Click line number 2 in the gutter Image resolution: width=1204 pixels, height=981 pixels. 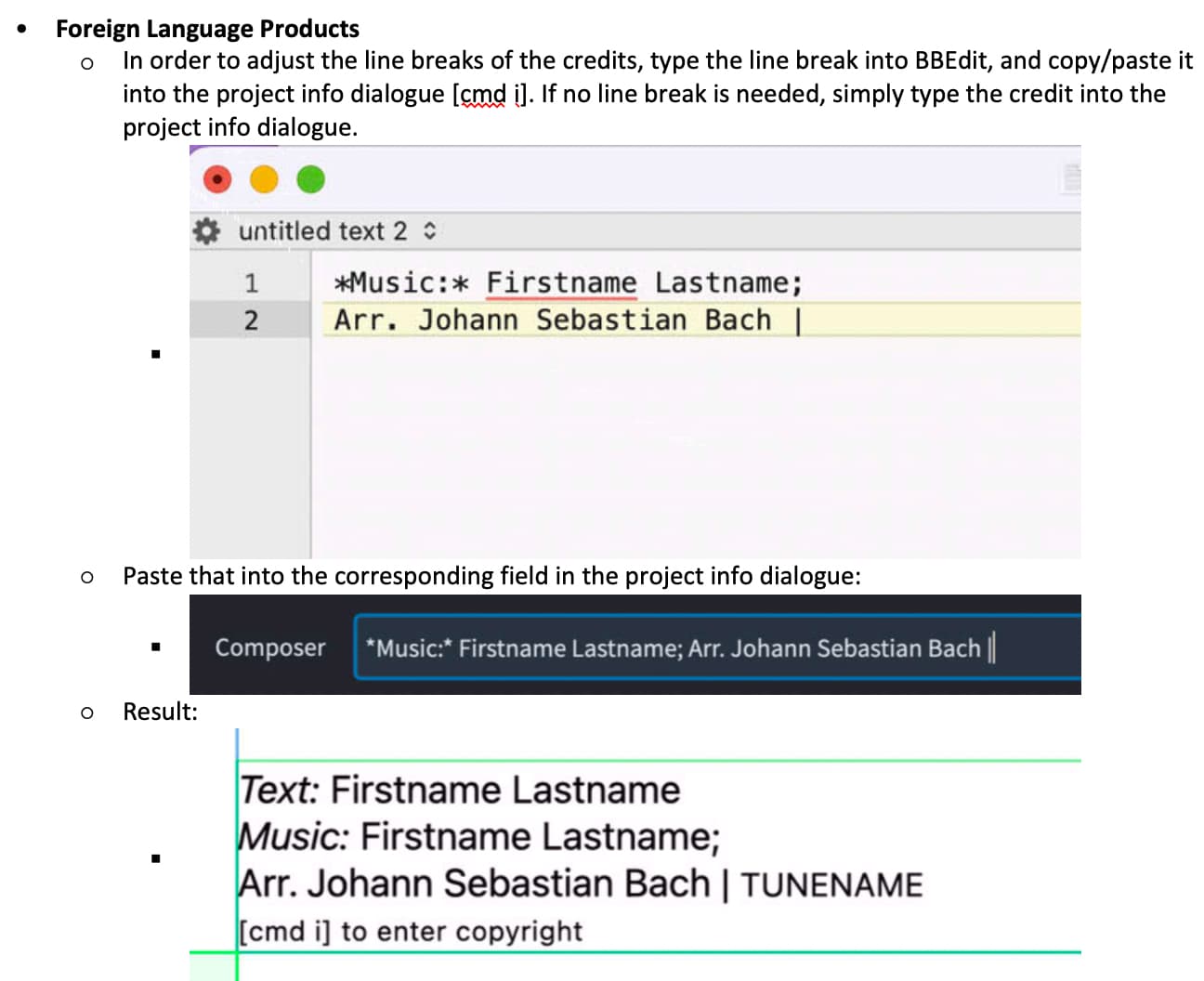[x=251, y=320]
